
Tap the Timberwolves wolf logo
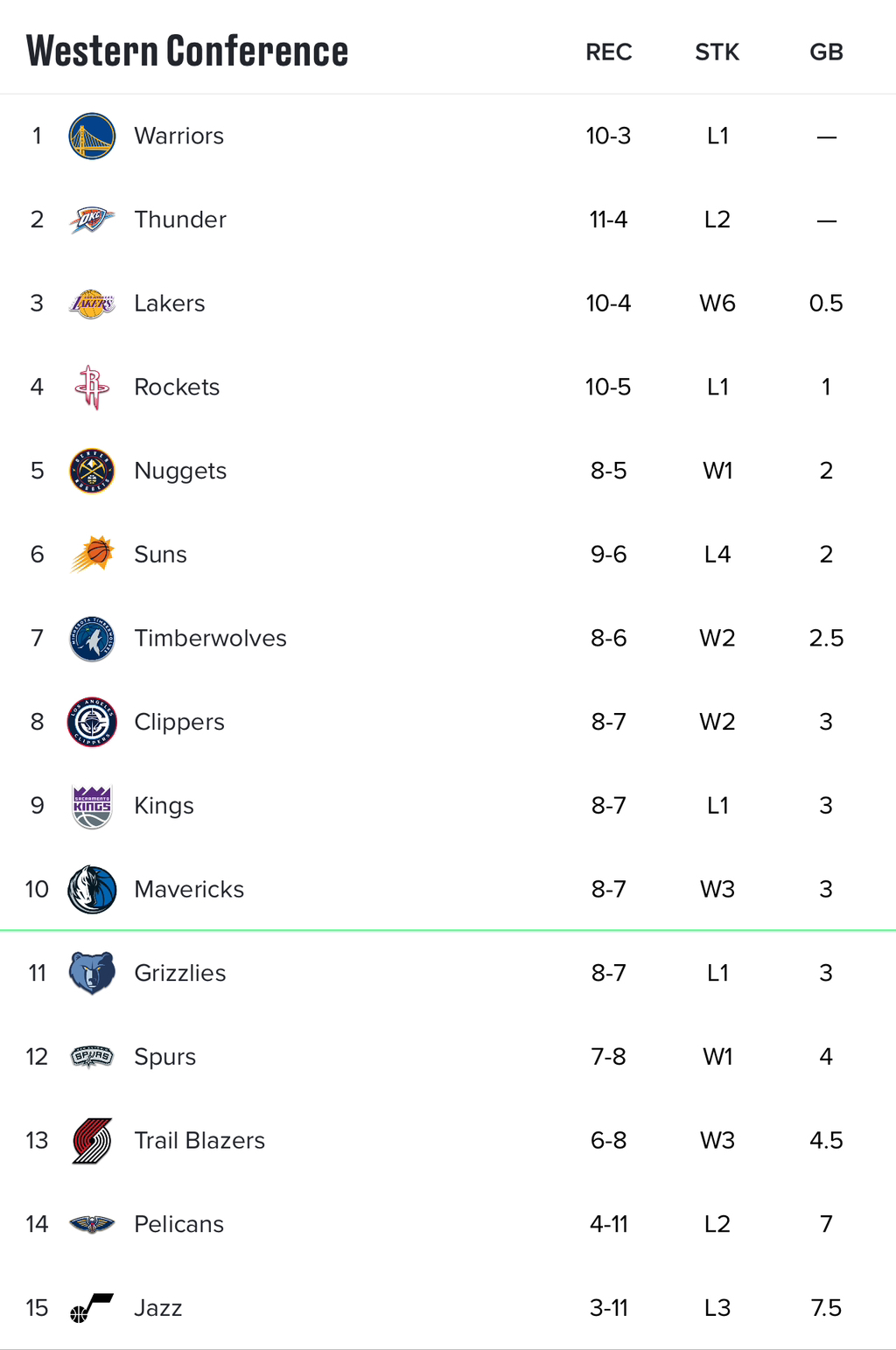92,639
